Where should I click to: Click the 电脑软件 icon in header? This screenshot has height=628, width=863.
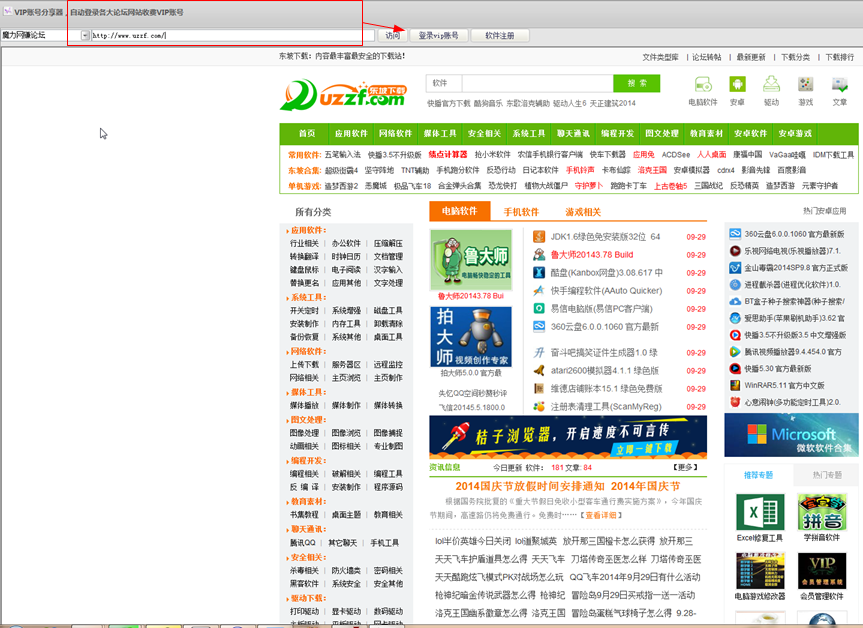pos(703,84)
